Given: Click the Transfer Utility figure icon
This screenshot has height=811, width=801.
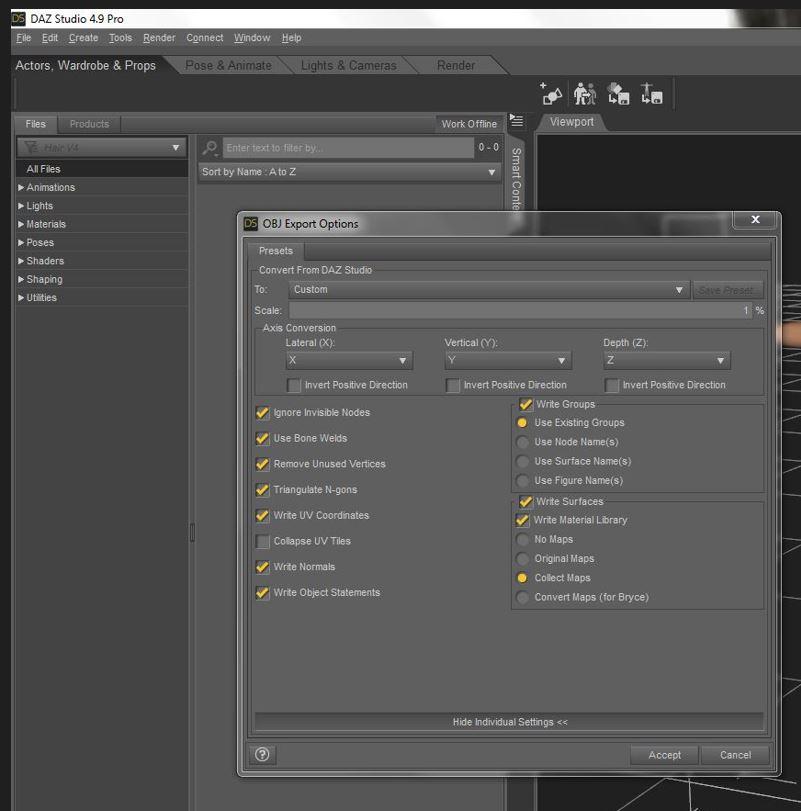Looking at the screenshot, I should [585, 94].
